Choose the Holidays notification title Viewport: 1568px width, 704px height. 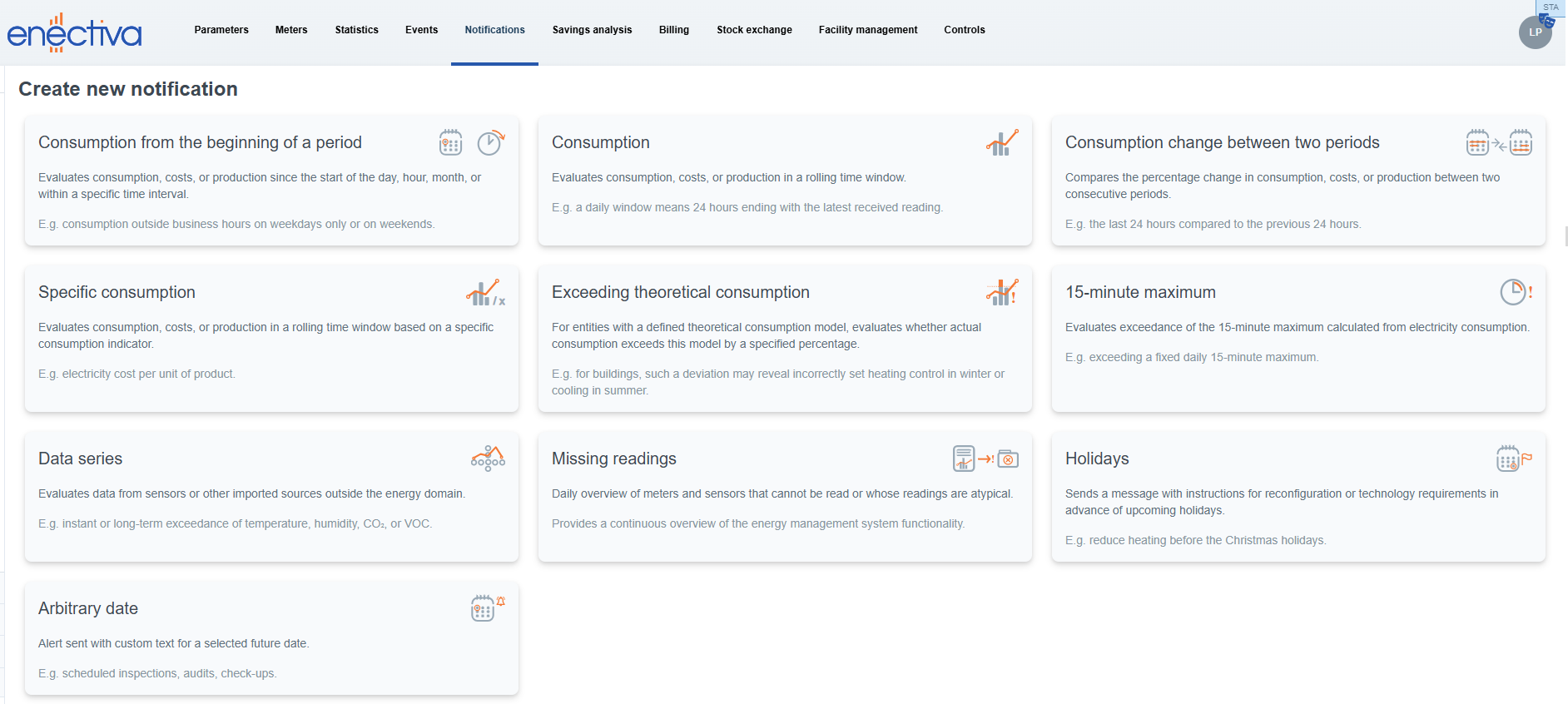(1097, 459)
